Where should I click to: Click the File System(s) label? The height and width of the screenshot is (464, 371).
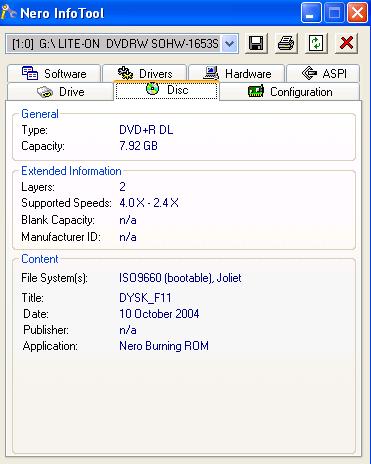(54, 278)
